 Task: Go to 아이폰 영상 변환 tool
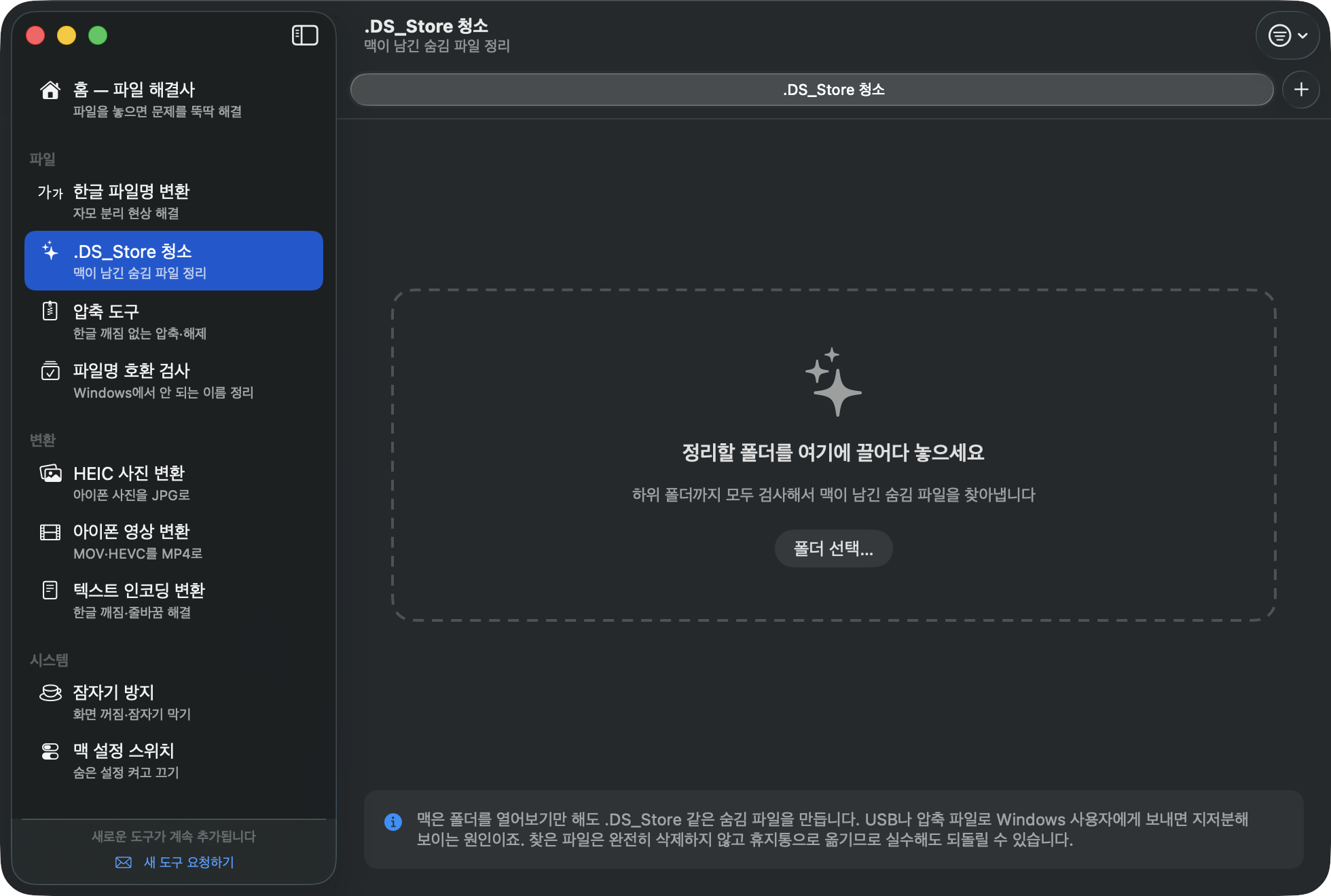pos(174,542)
